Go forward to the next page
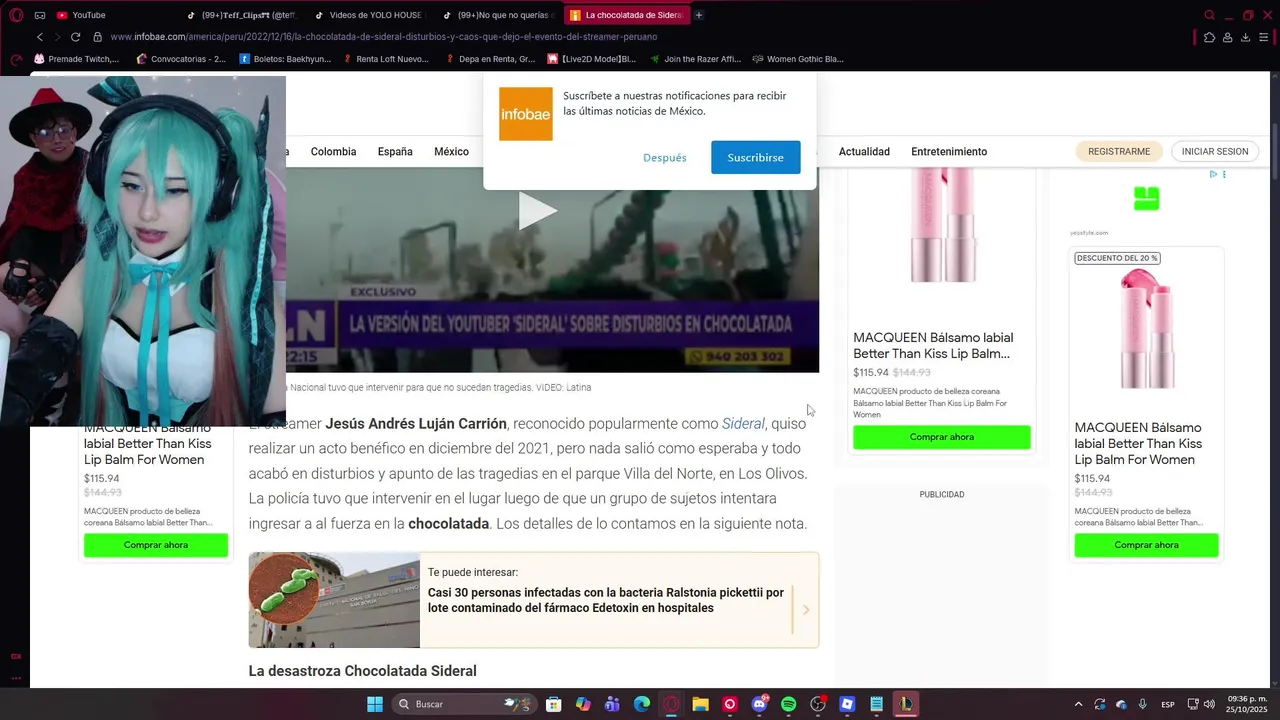 [57, 37]
